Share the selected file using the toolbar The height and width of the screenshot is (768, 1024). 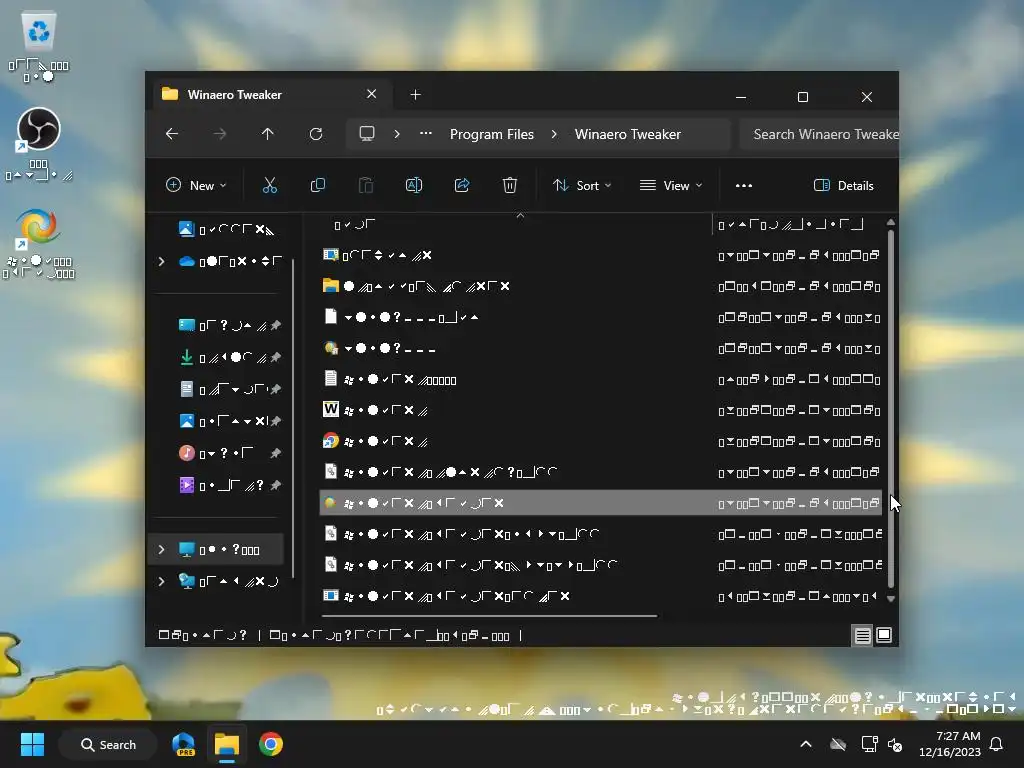pos(462,185)
